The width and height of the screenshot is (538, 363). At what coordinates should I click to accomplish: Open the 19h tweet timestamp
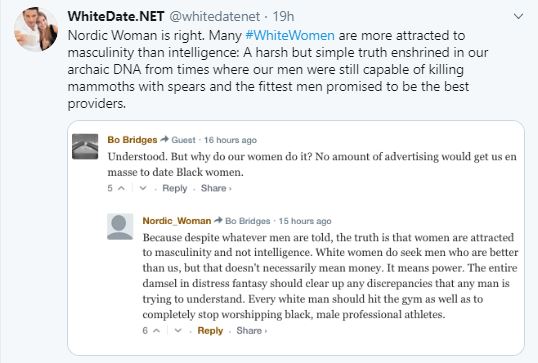pyautogui.click(x=283, y=16)
